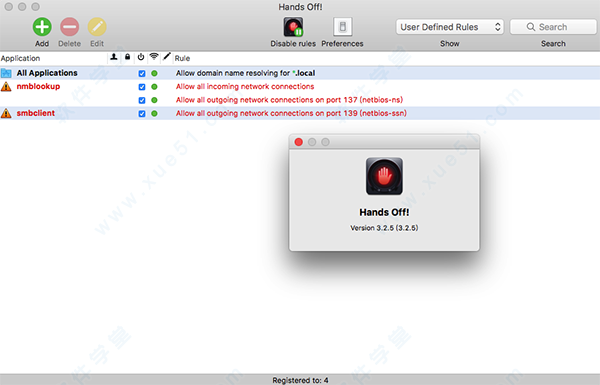Click rule text for port 139 (netbios-ssn)
Image resolution: width=600 pixels, height=385 pixels.
[291, 113]
